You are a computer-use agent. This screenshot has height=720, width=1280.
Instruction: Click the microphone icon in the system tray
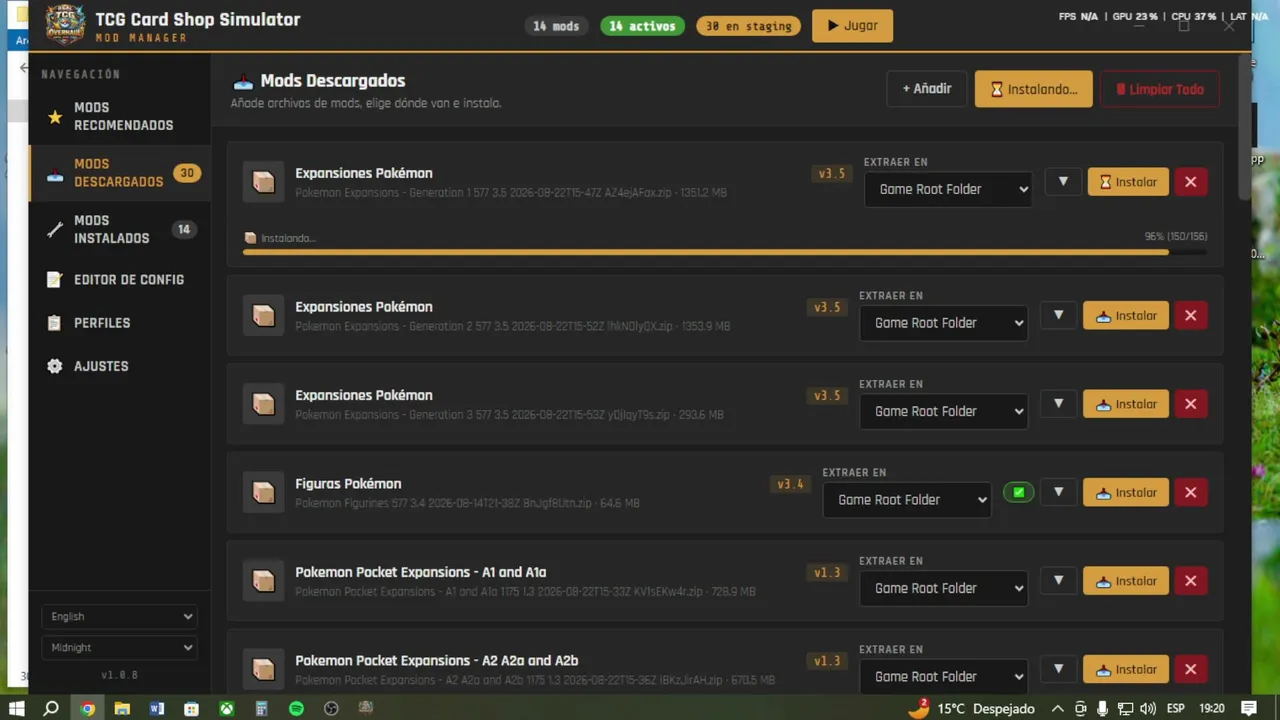1103,709
